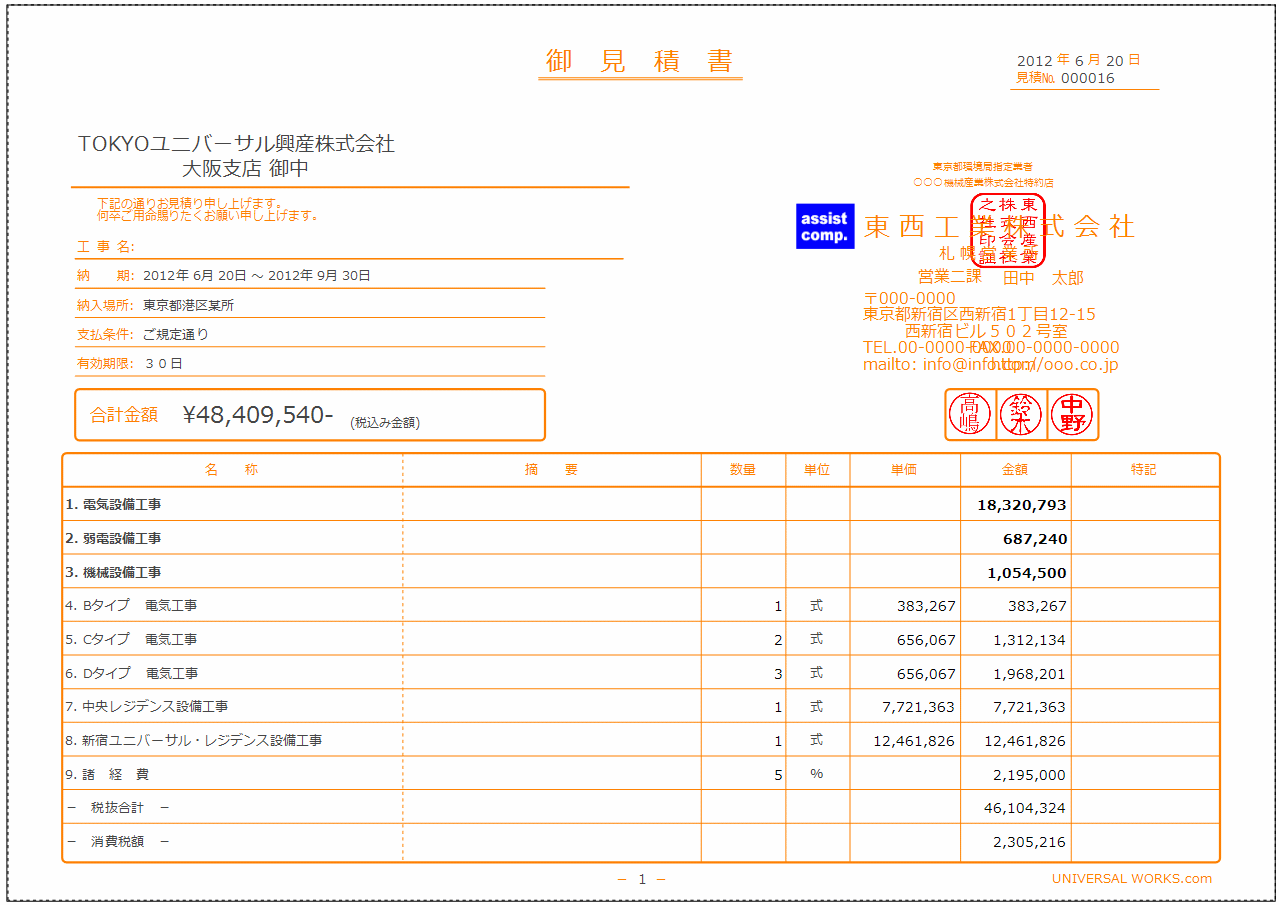Click the 鈴木 round approval stamp
The width and height of the screenshot is (1279, 905).
tap(1021, 414)
